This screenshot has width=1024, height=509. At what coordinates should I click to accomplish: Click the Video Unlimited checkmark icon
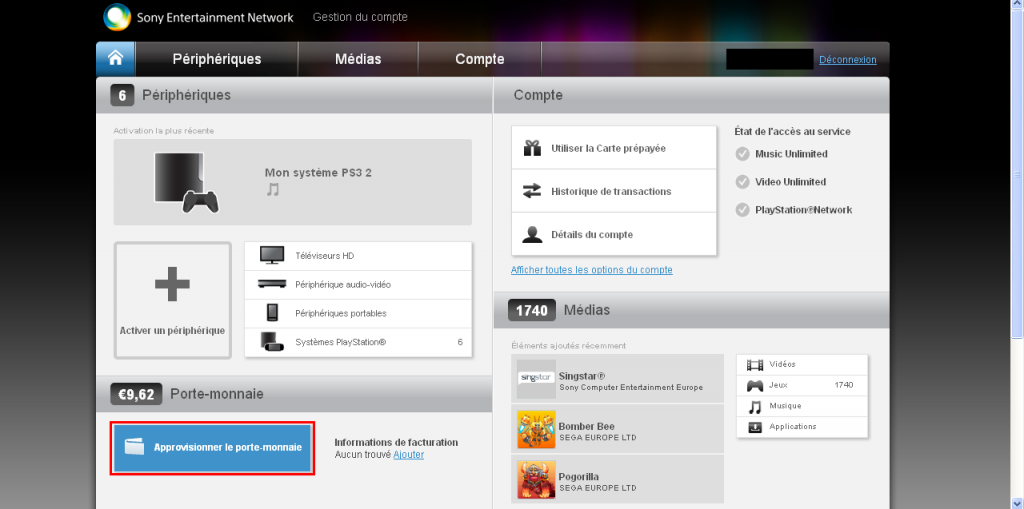coord(742,182)
